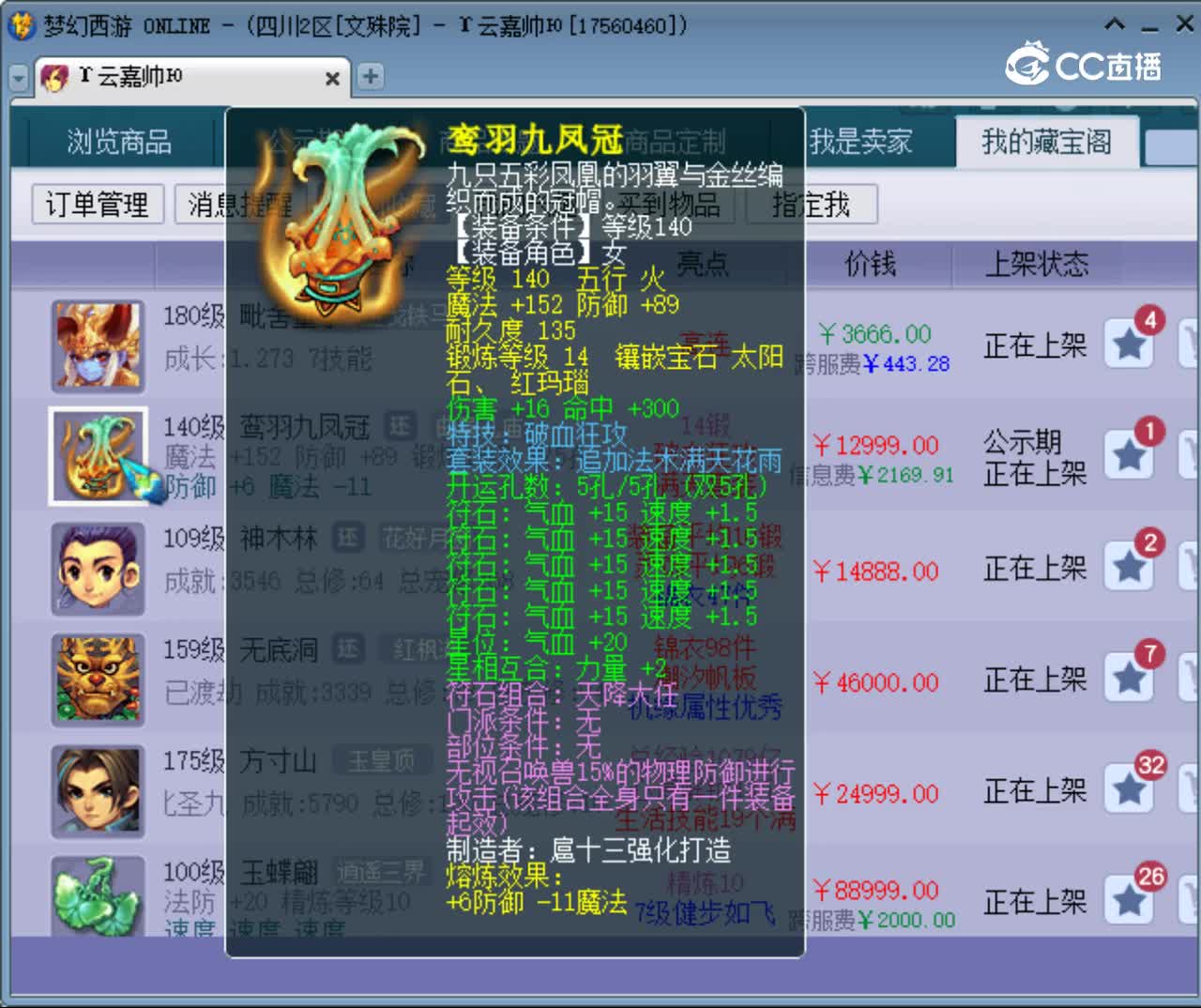Click 公示期 status text
This screenshot has width=1201, height=1008.
(1022, 441)
